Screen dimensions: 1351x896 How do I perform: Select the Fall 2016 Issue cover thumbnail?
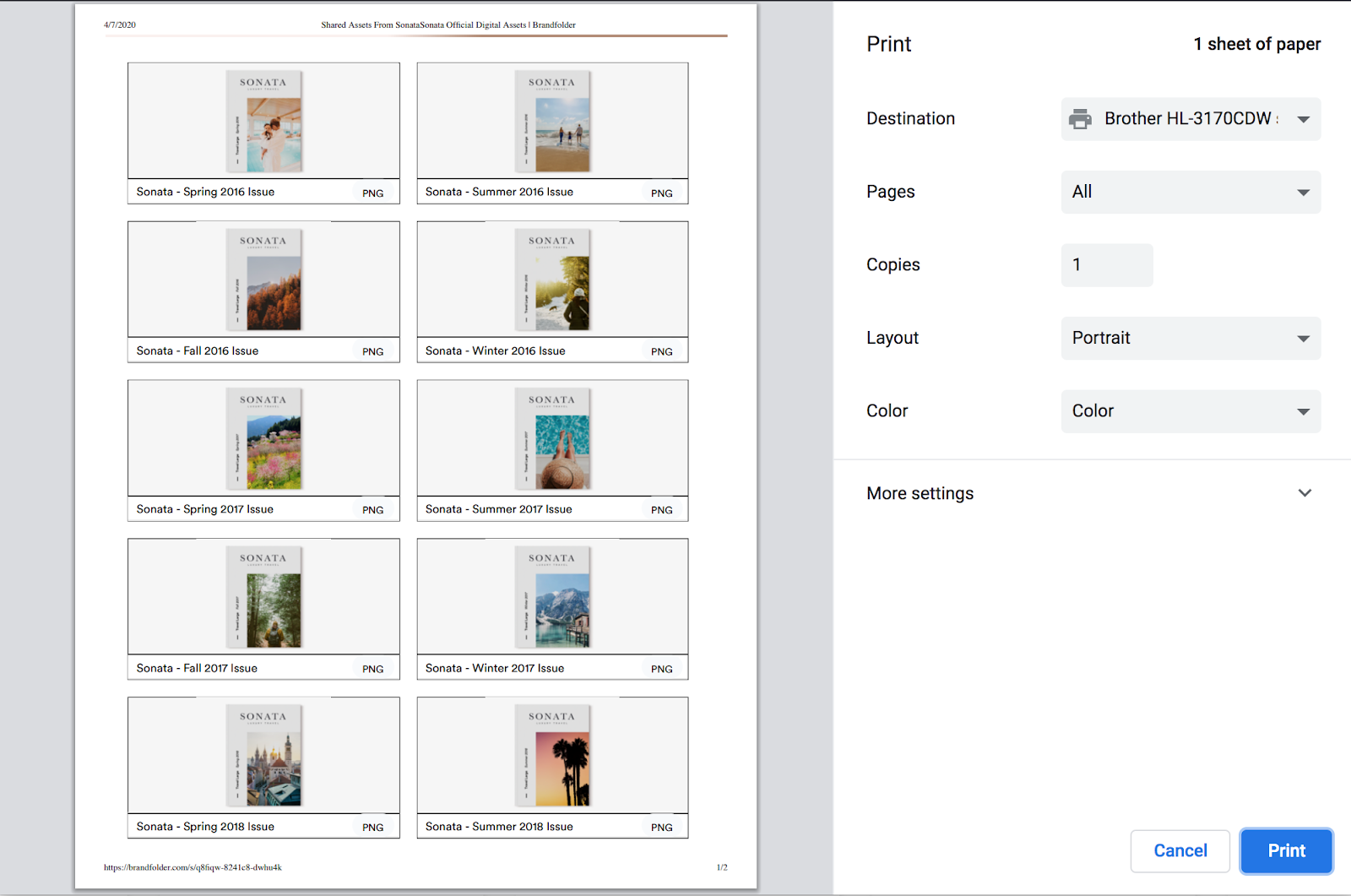tap(264, 280)
